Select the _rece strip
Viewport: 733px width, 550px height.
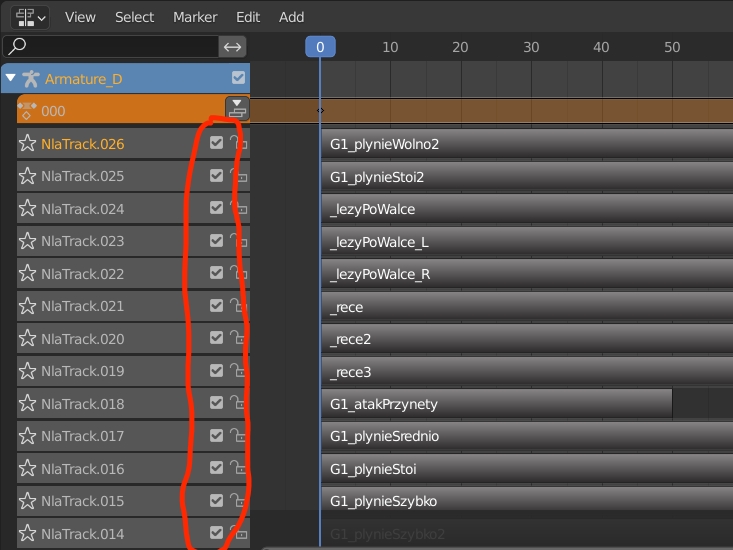527,307
